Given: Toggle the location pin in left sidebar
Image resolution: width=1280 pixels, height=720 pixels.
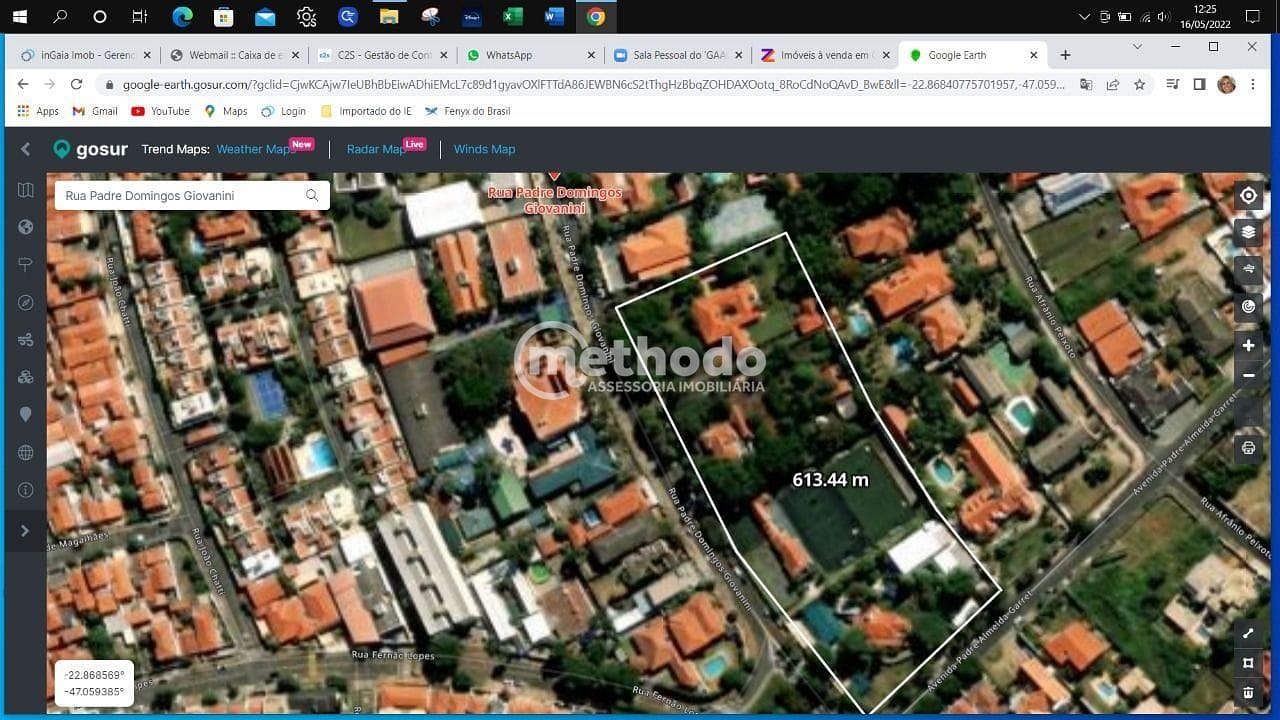Looking at the screenshot, I should [26, 414].
